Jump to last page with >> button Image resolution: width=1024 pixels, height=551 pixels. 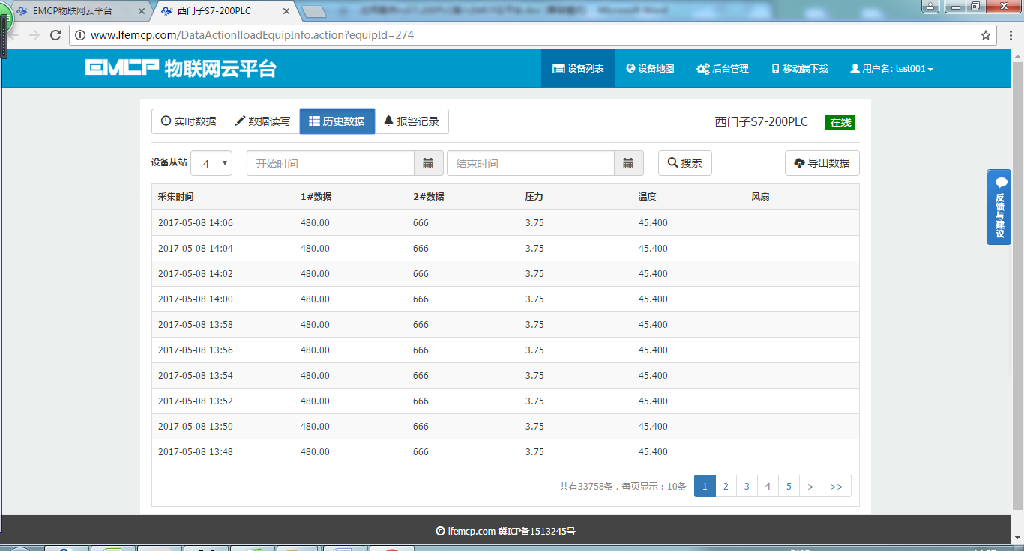pos(836,486)
